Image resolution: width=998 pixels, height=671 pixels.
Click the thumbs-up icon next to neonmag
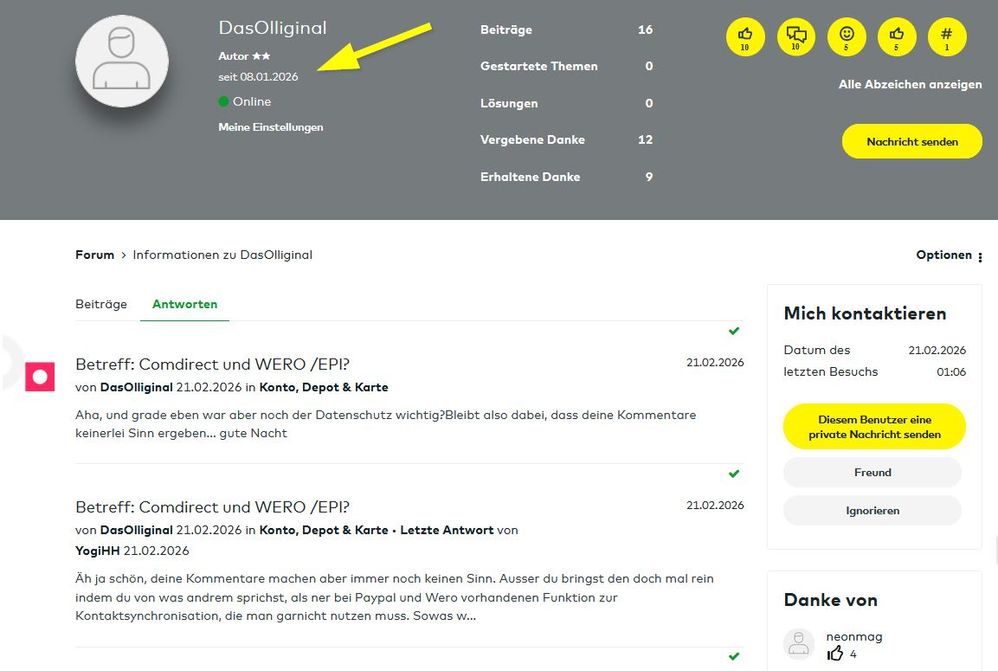[834, 654]
